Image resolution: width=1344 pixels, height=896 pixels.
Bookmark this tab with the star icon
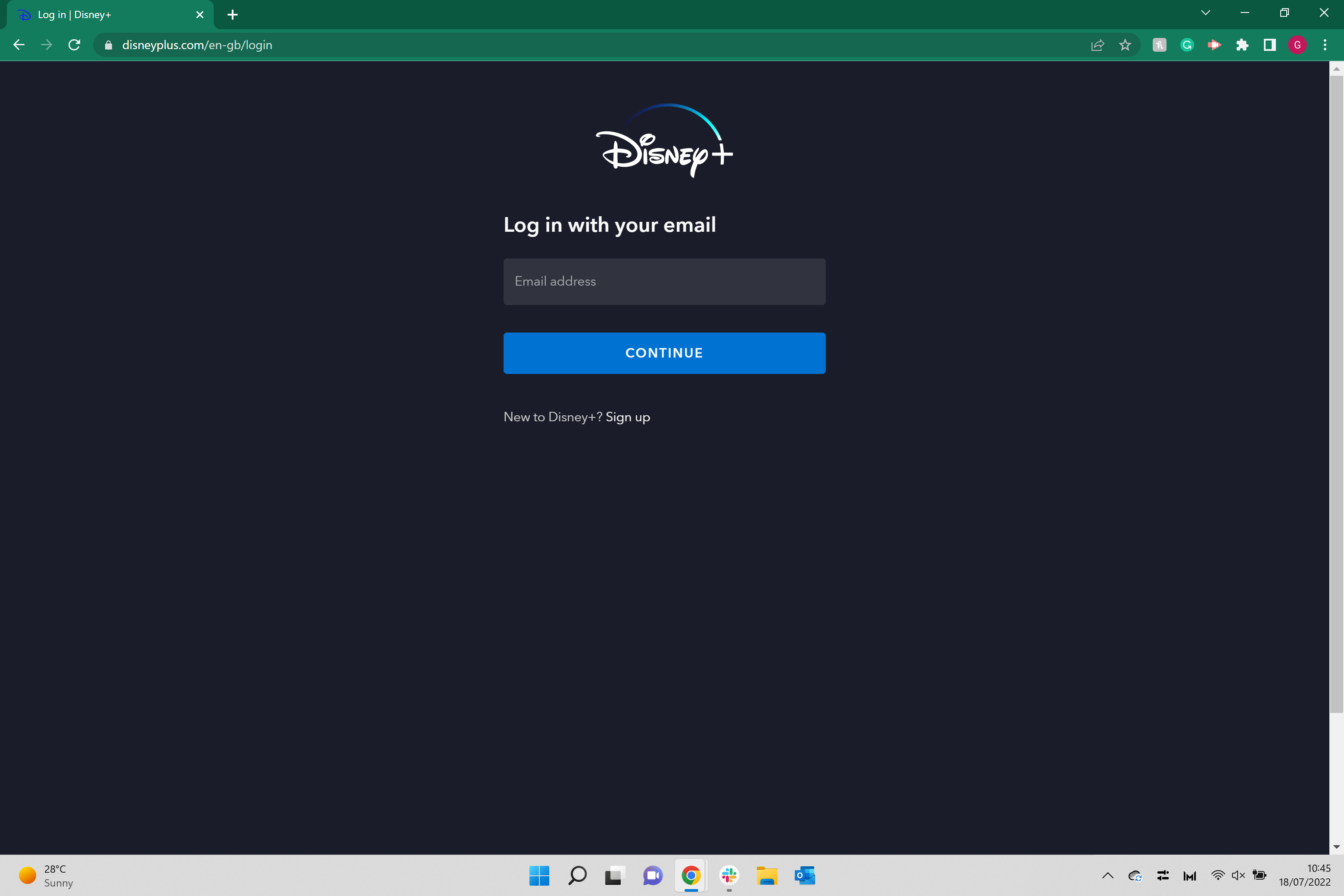point(1125,45)
